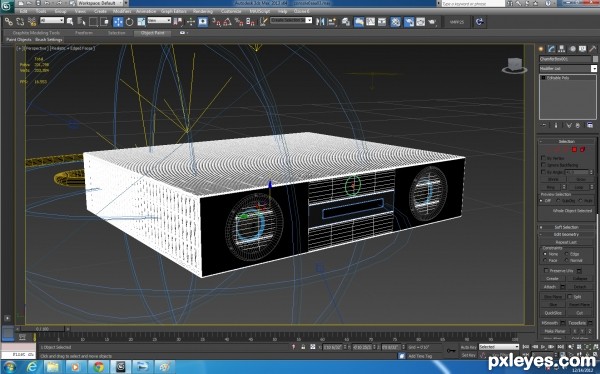Image resolution: width=600 pixels, height=374 pixels.
Task: Click the object color swatch beside name
Action: pyautogui.click(x=595, y=59)
